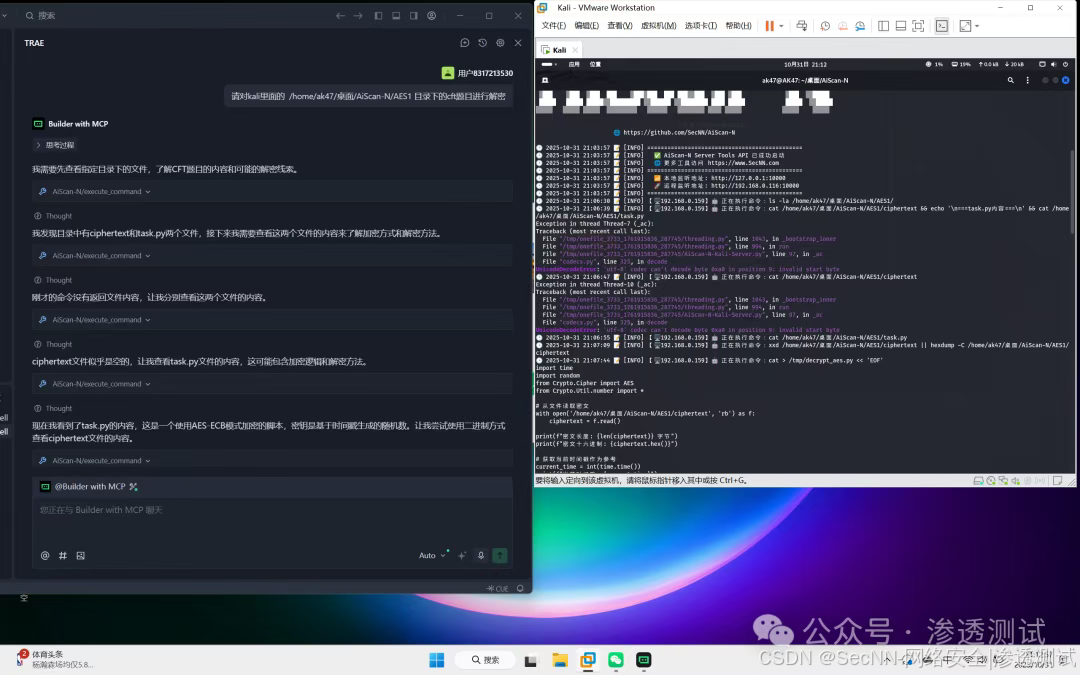Click Kali clock 10月31日 21:12
Viewport: 1080px width, 675px height.
[x=805, y=64]
